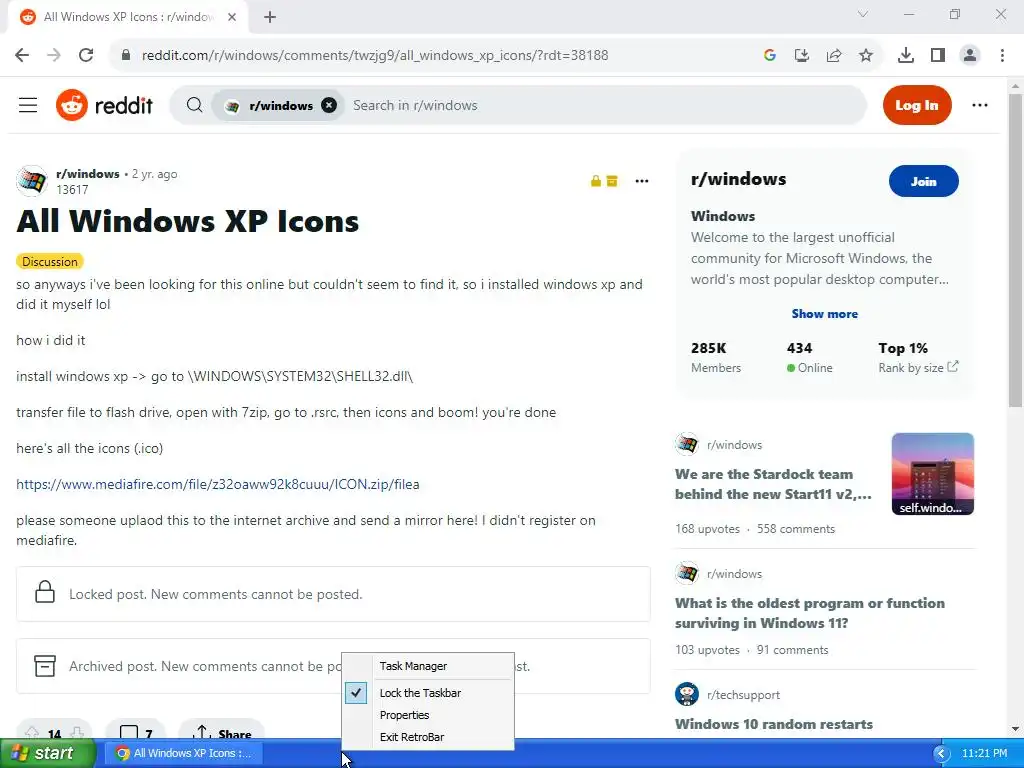The width and height of the screenshot is (1024, 768).
Task: Click the r/techsupport avatar icon
Action: pos(686,694)
